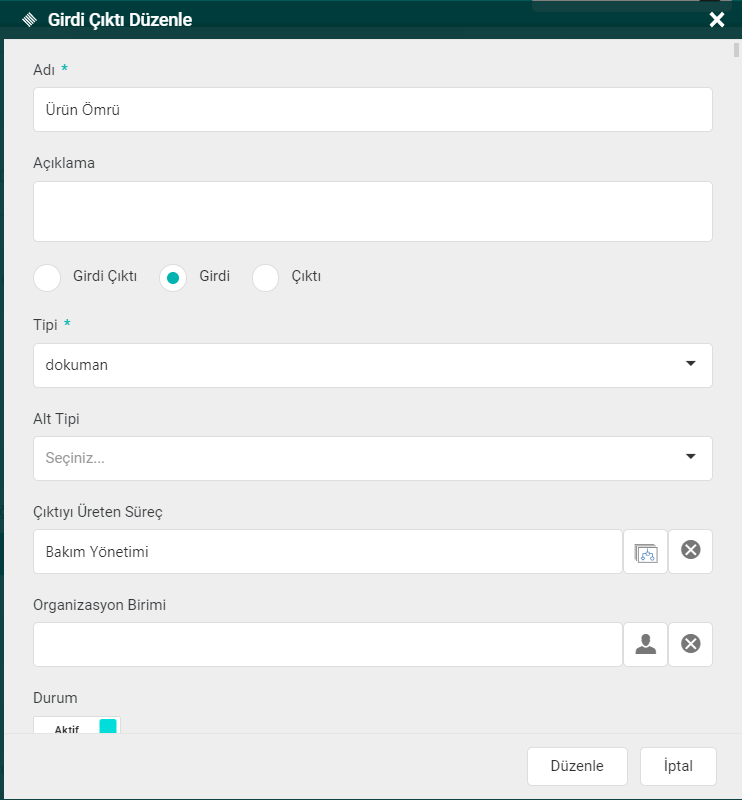The height and width of the screenshot is (800, 742).
Task: Clear the Organizasyon Birimi field
Action: tap(690, 645)
